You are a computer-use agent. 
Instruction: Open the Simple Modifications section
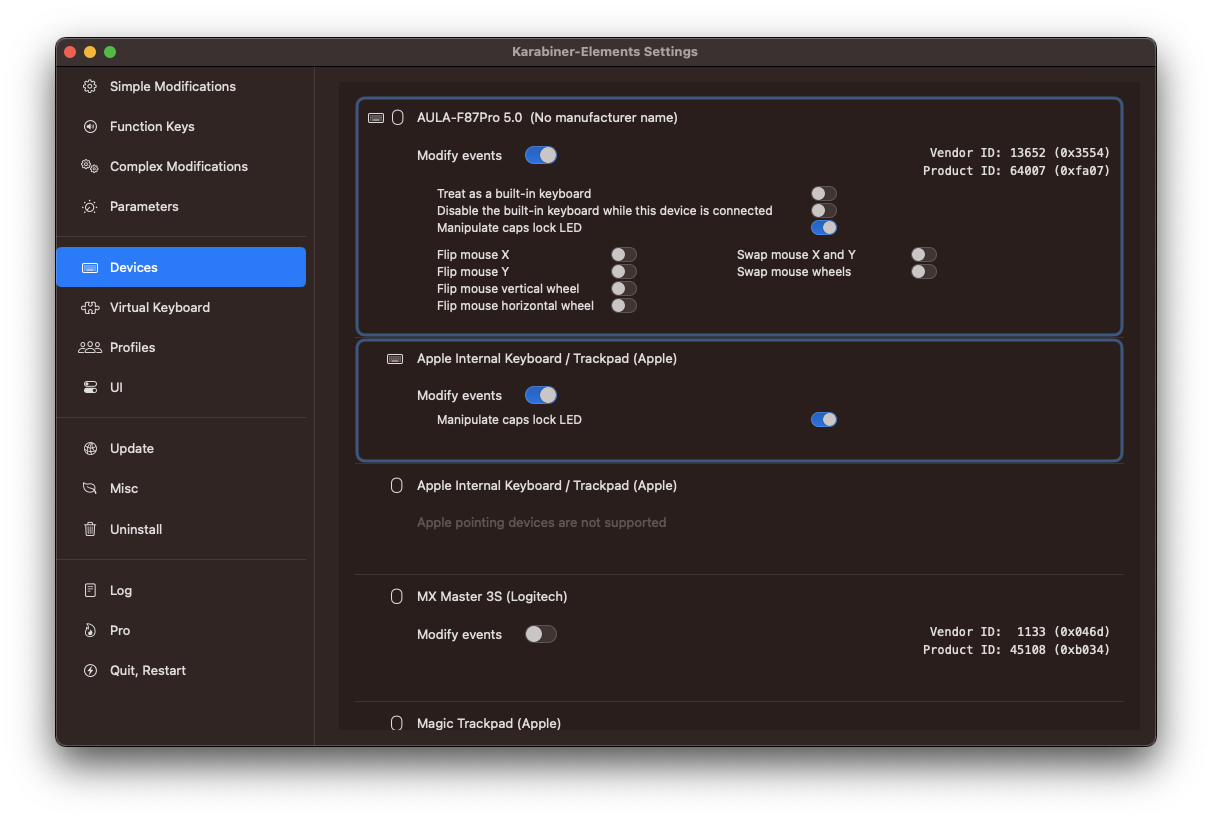pyautogui.click(x=181, y=86)
